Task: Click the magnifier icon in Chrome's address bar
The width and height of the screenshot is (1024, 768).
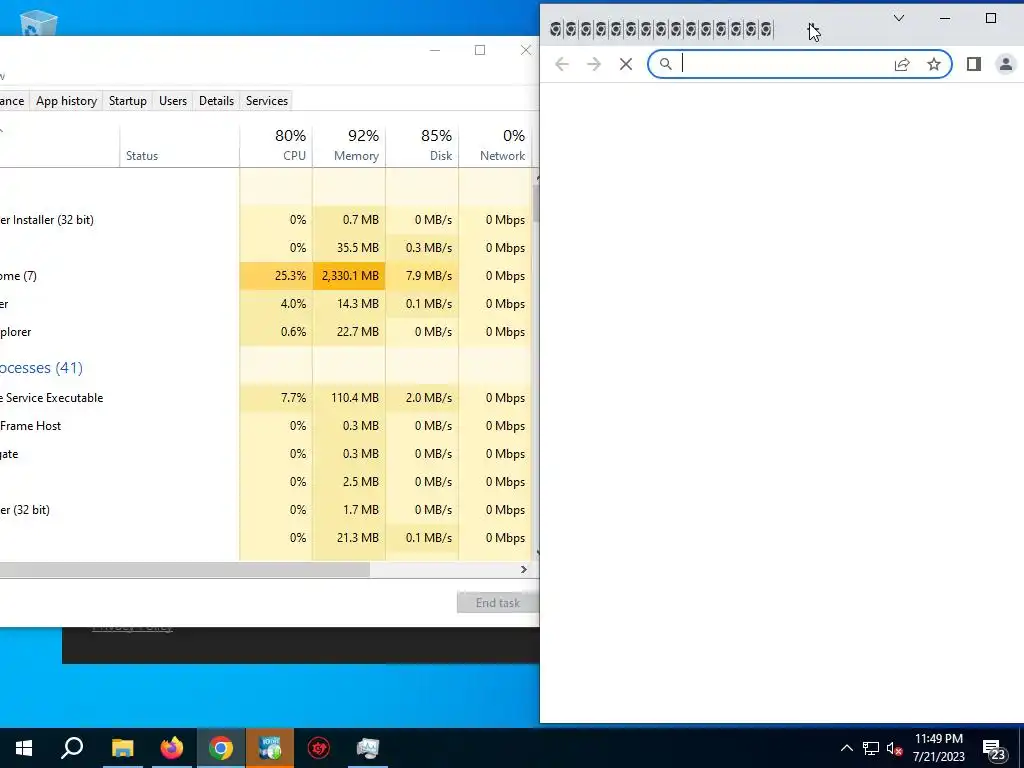Action: (x=665, y=64)
